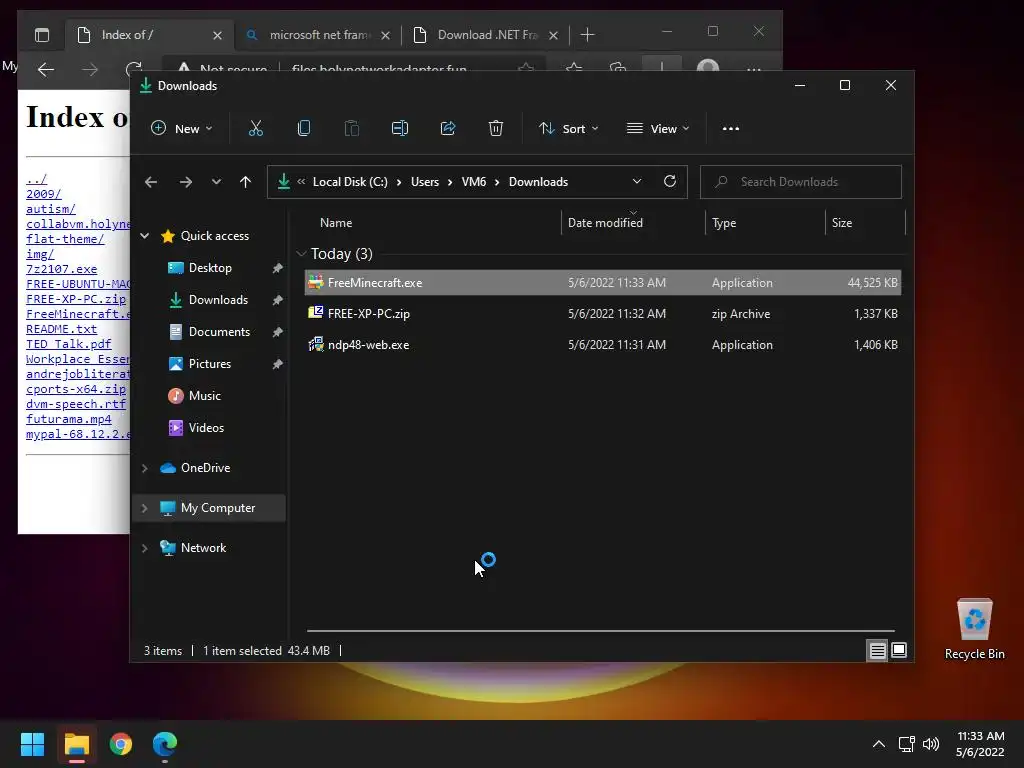The height and width of the screenshot is (768, 1024).
Task: Open volume speaker tray icon
Action: (931, 744)
